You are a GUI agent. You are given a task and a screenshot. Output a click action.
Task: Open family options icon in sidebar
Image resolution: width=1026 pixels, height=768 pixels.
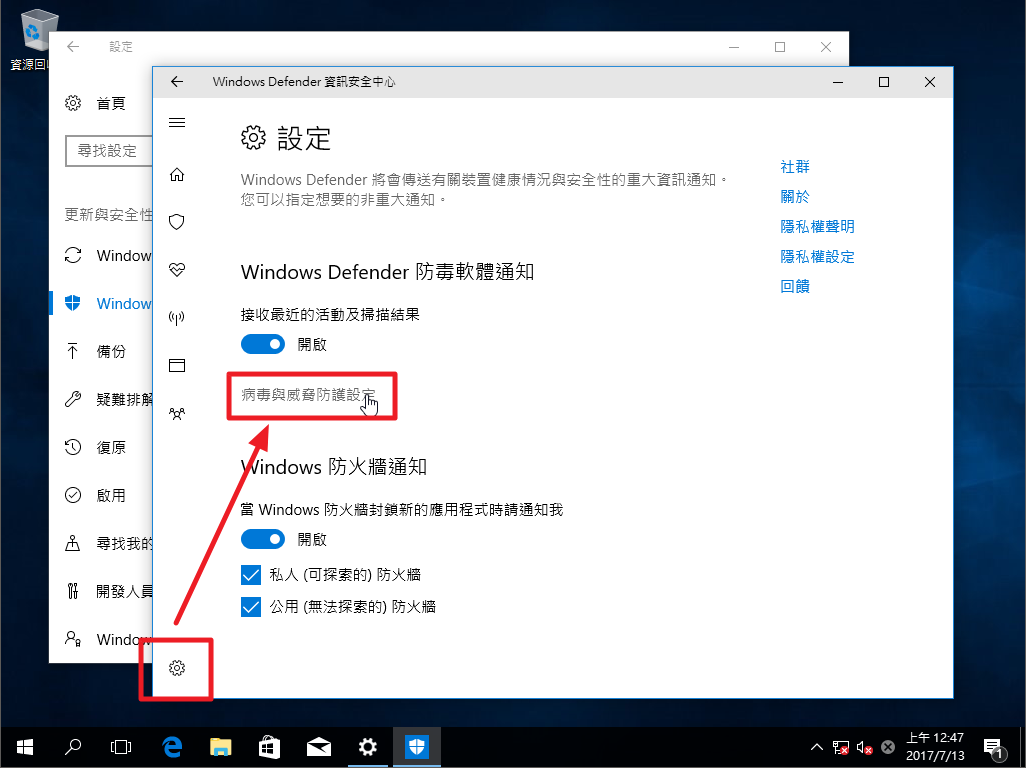point(177,412)
